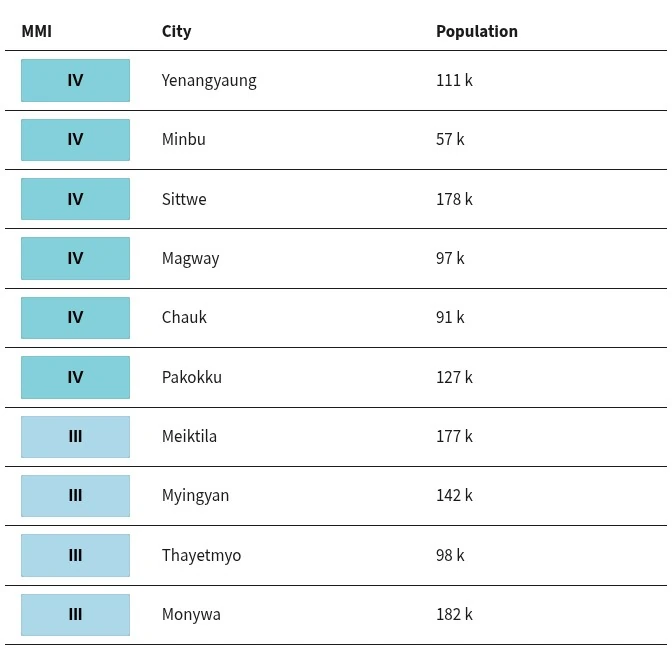Click the Pakokku city name
The height and width of the screenshot is (660, 672).
coord(192,378)
